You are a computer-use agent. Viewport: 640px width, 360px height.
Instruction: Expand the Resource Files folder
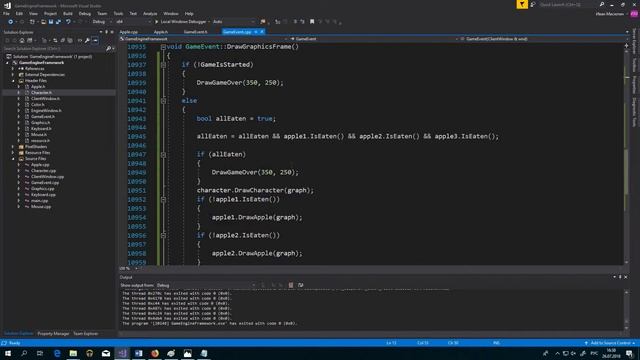click(x=13, y=153)
